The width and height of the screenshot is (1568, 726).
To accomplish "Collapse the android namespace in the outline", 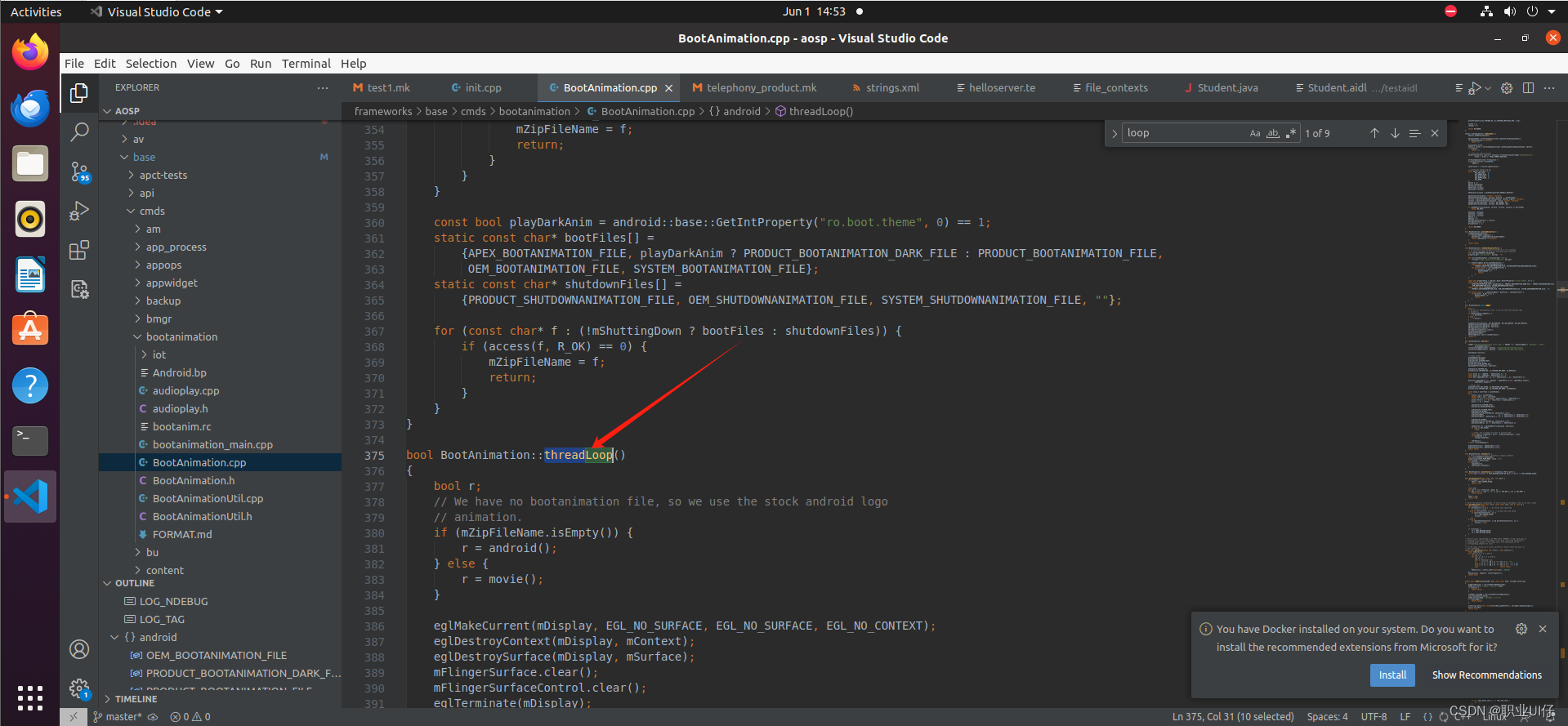I will tap(115, 637).
